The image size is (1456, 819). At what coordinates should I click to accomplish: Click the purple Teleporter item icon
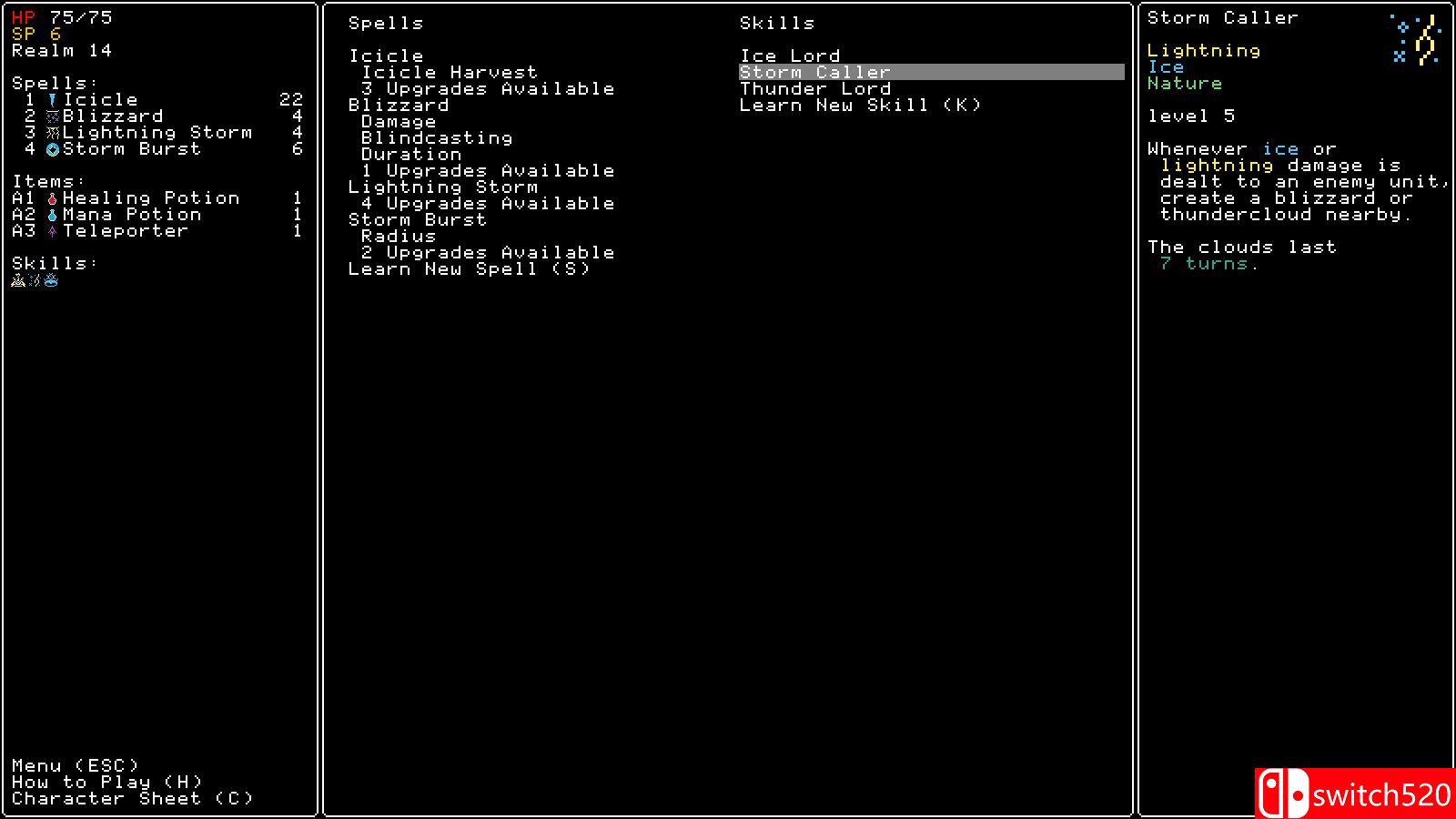point(53,231)
